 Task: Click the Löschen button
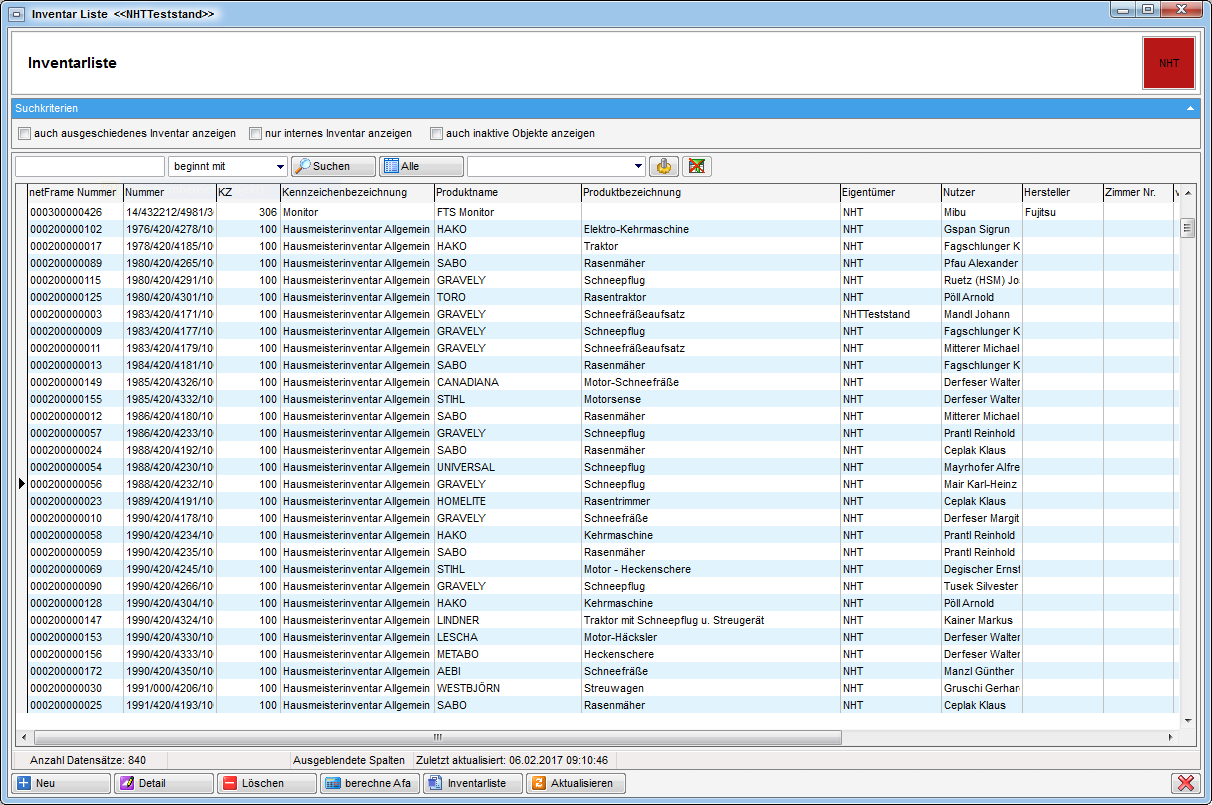point(267,783)
